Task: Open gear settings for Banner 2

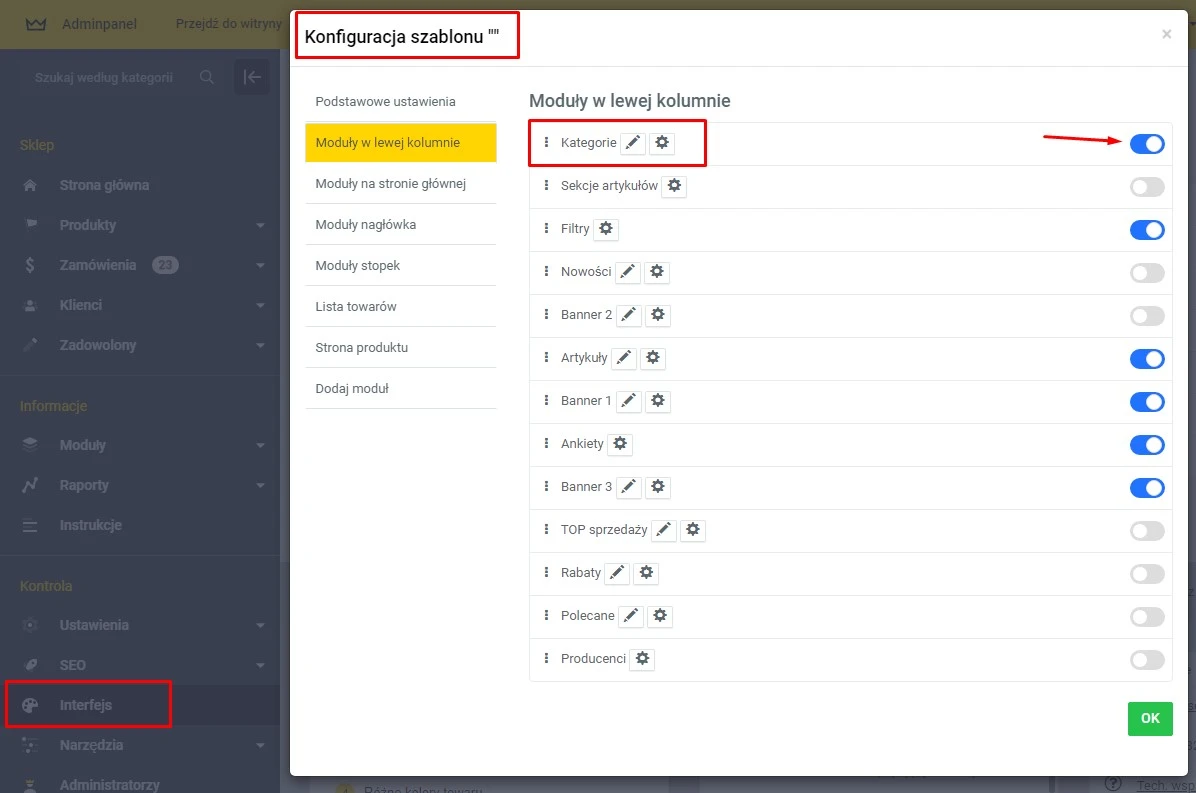Action: point(657,315)
